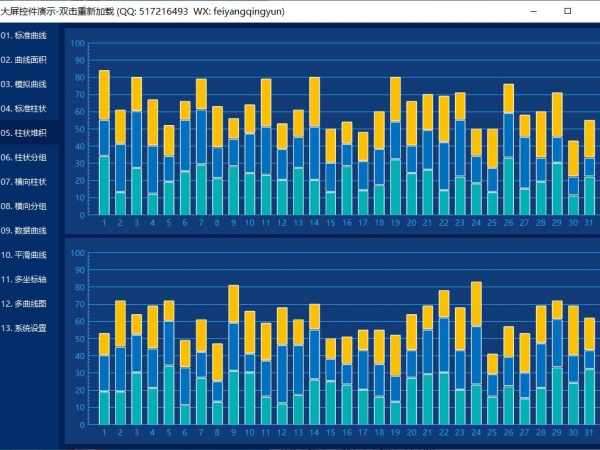600x450 pixels.
Task: Click the yellow segment of bar 1 in top chart
Action: tap(104, 95)
